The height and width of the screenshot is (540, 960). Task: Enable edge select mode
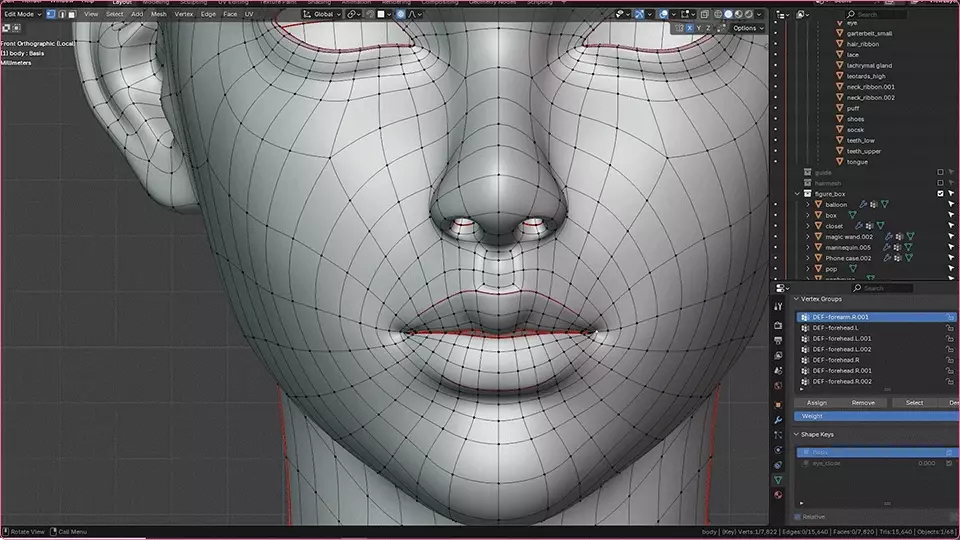pos(62,14)
